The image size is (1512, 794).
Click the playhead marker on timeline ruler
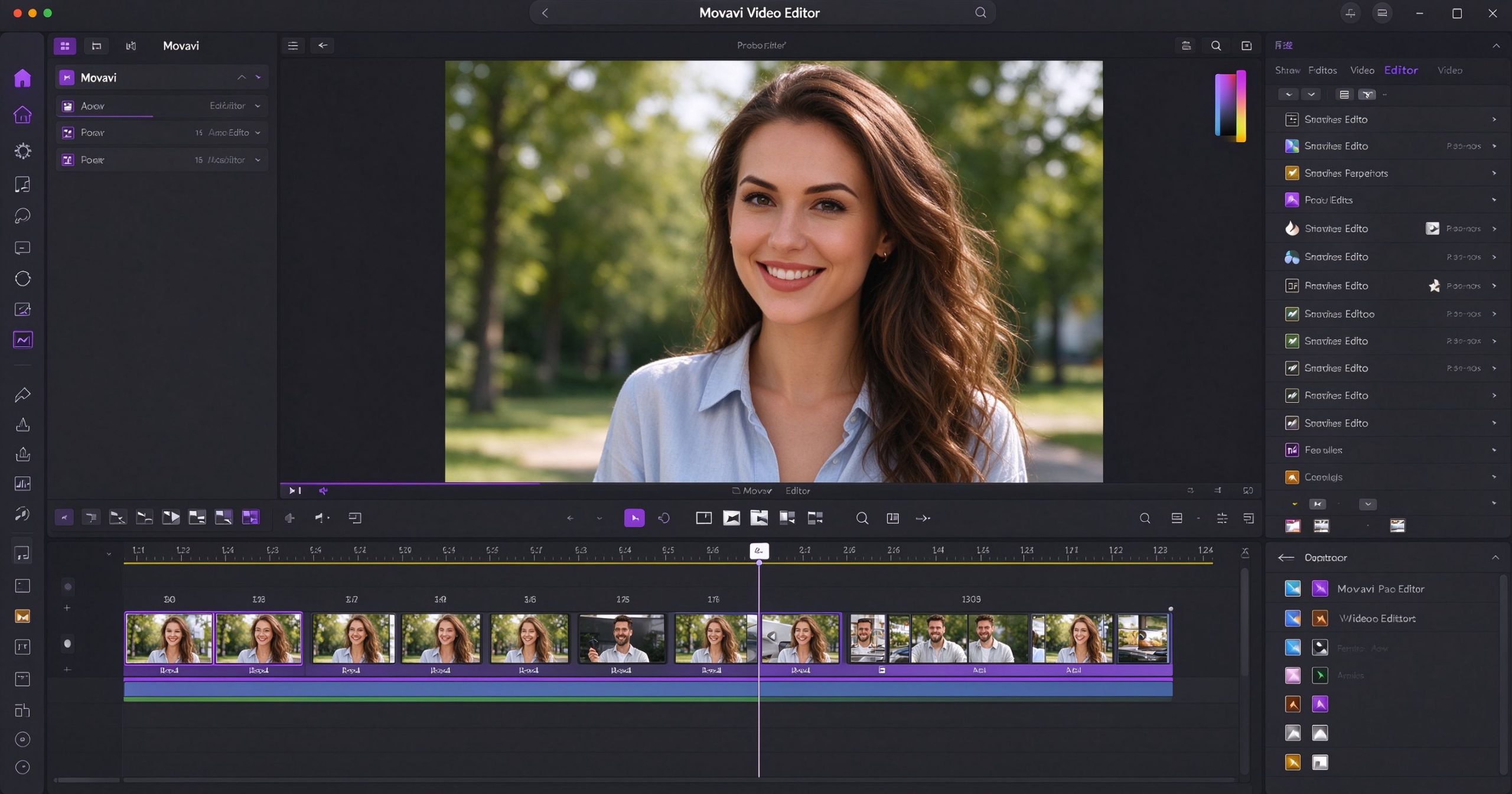[759, 551]
